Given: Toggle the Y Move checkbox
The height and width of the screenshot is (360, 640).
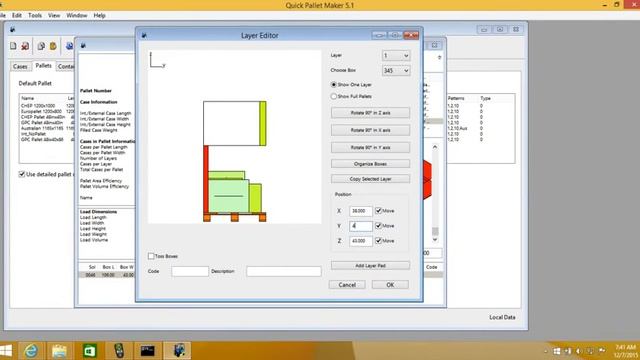Looking at the screenshot, I should 378,225.
